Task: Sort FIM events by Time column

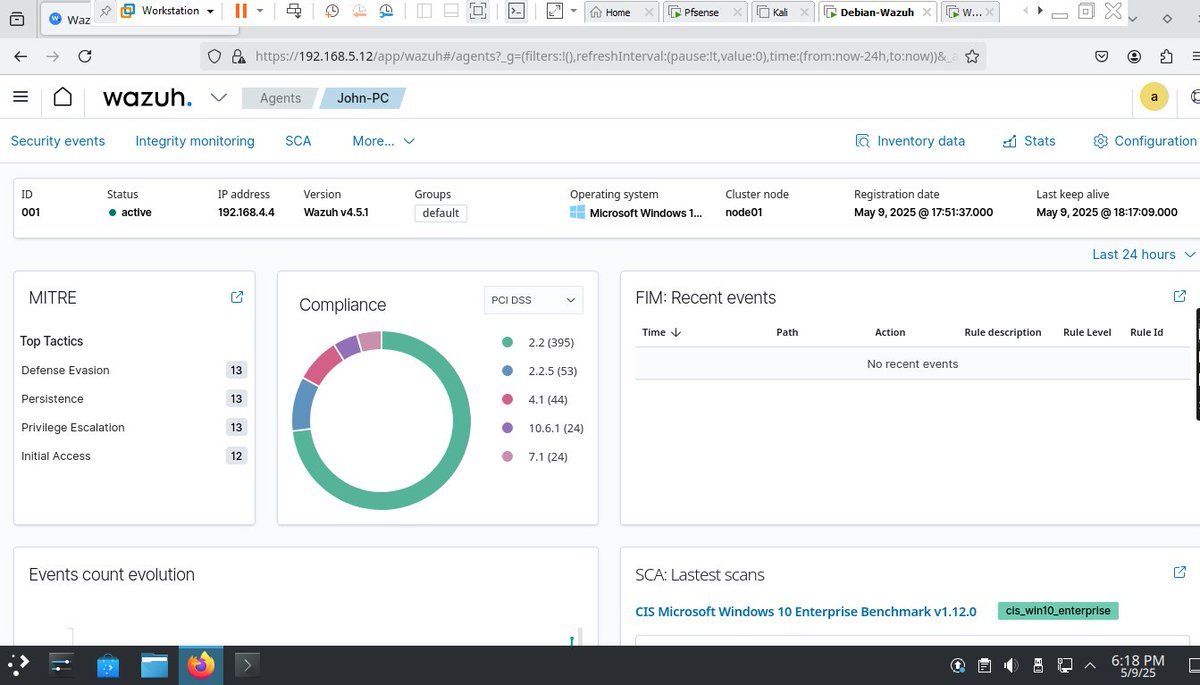Action: (x=661, y=332)
